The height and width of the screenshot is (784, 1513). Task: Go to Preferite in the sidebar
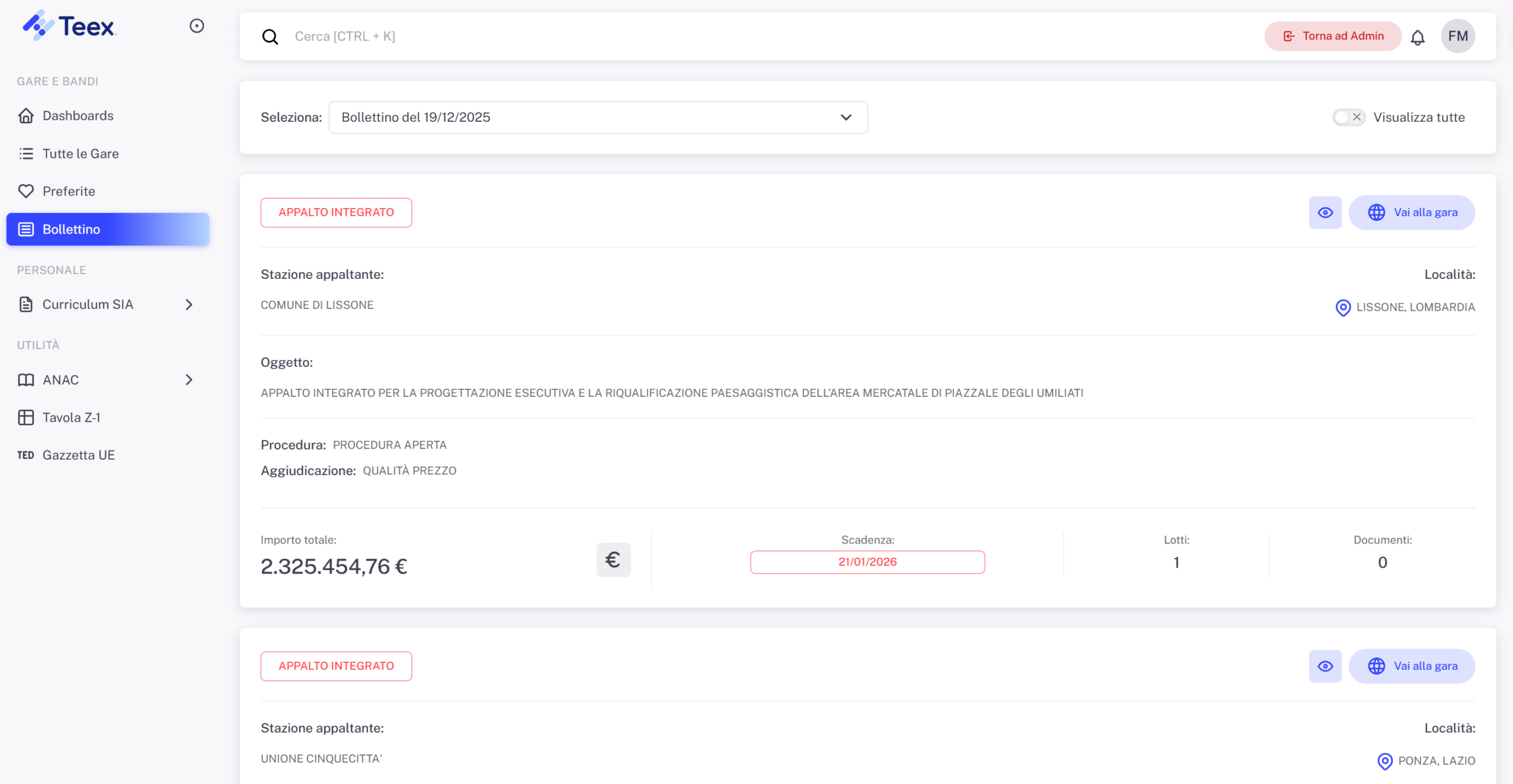pyautogui.click(x=69, y=191)
